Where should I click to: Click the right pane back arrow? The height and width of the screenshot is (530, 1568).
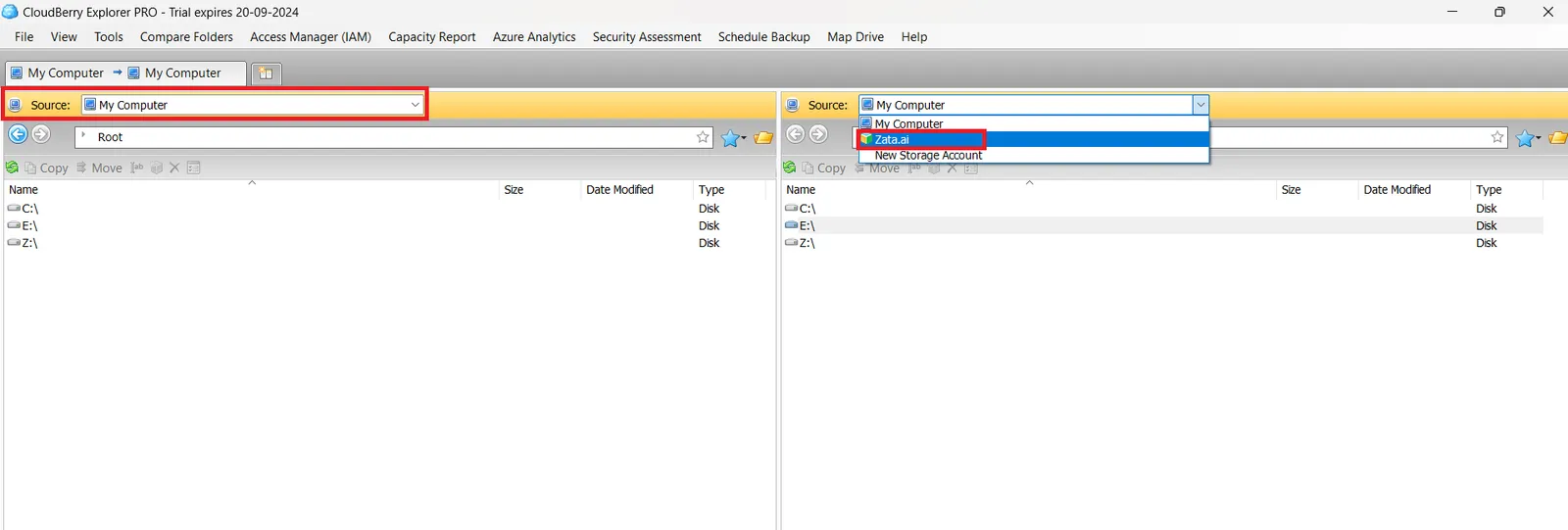[x=795, y=134]
